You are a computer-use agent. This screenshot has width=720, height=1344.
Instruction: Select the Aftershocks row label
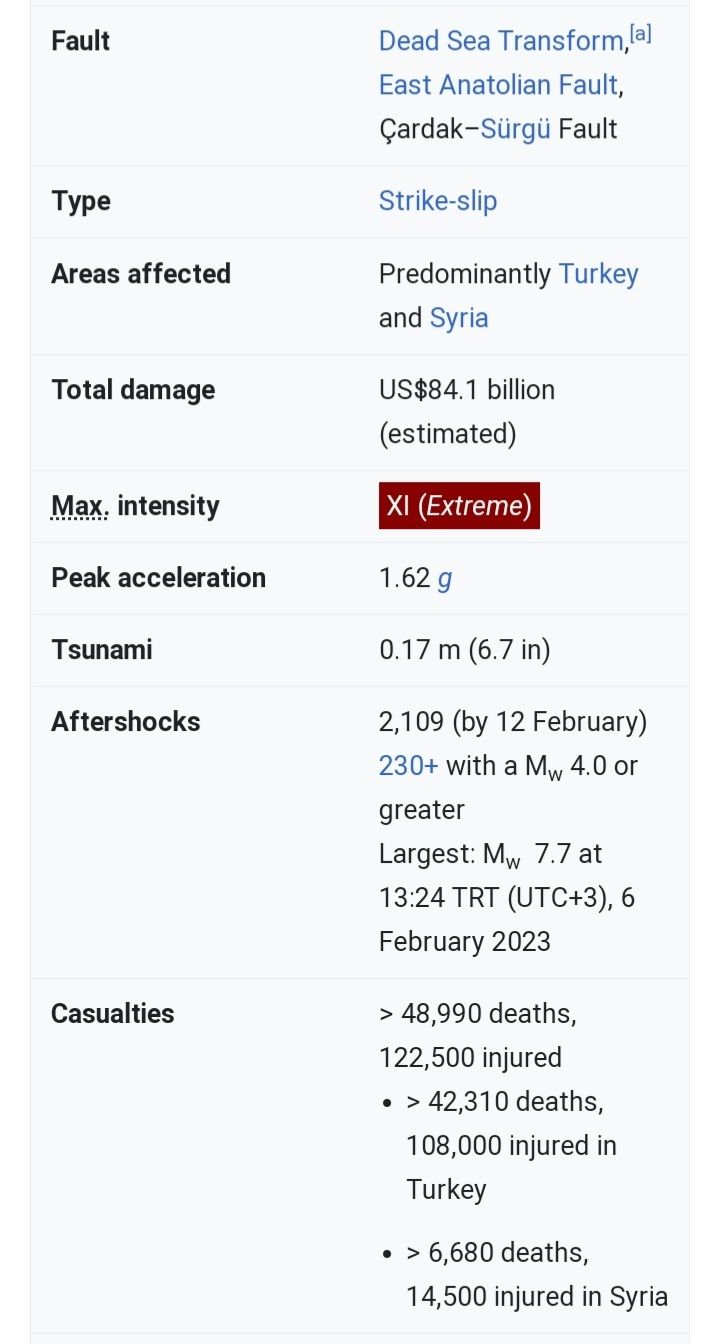[125, 722]
